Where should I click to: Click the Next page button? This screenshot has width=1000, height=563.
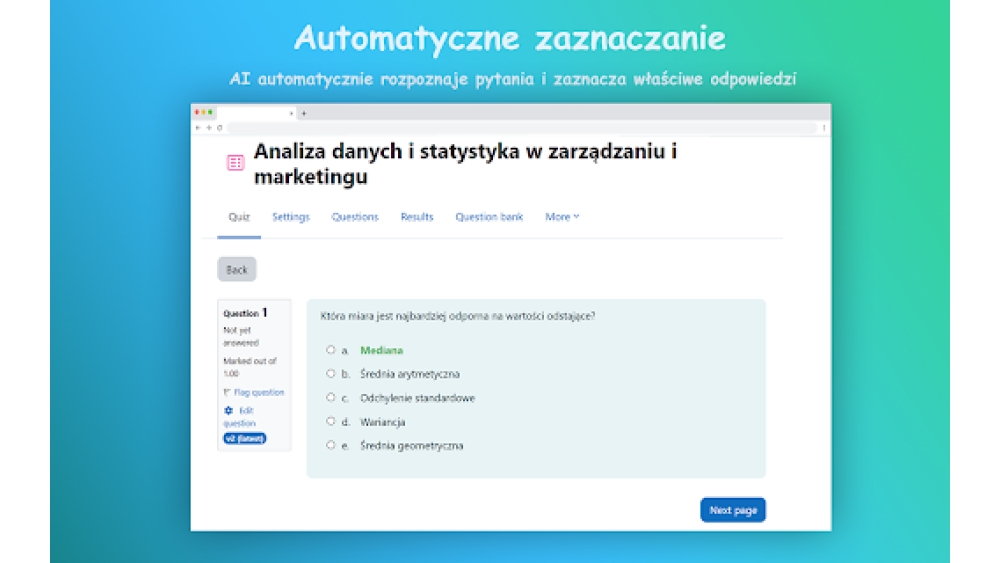tap(733, 510)
